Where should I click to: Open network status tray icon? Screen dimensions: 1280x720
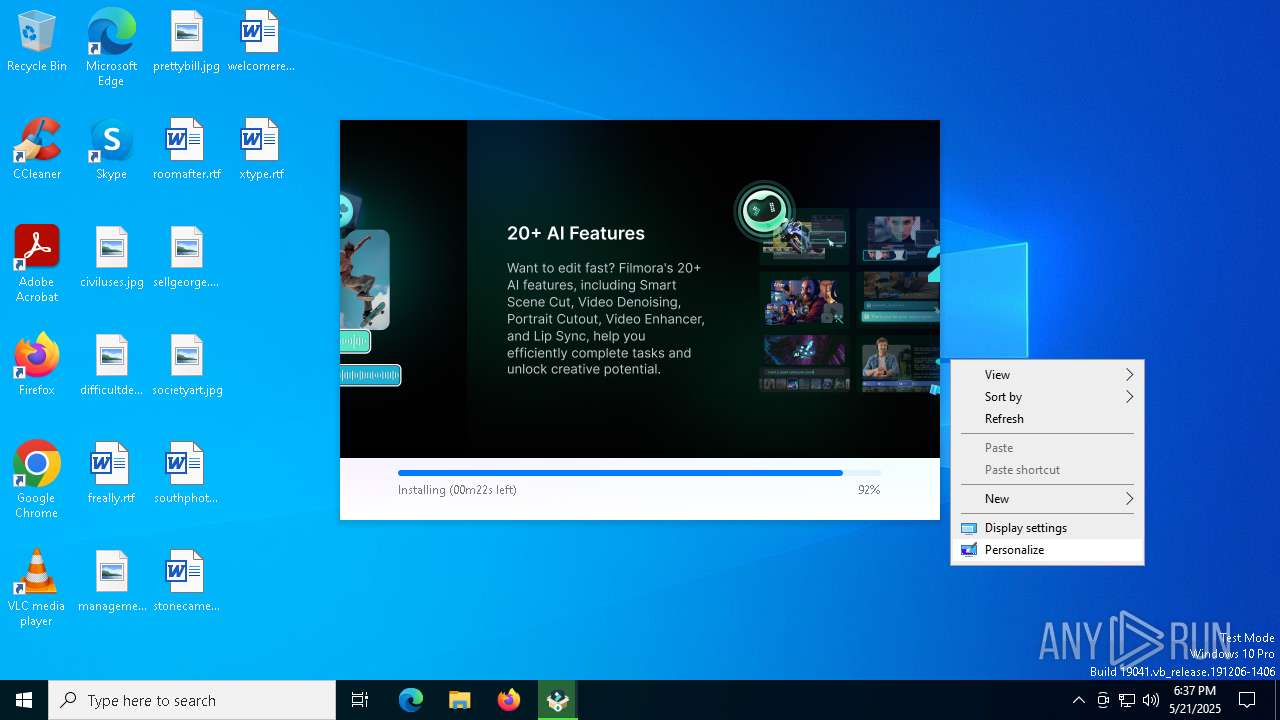click(x=1127, y=700)
